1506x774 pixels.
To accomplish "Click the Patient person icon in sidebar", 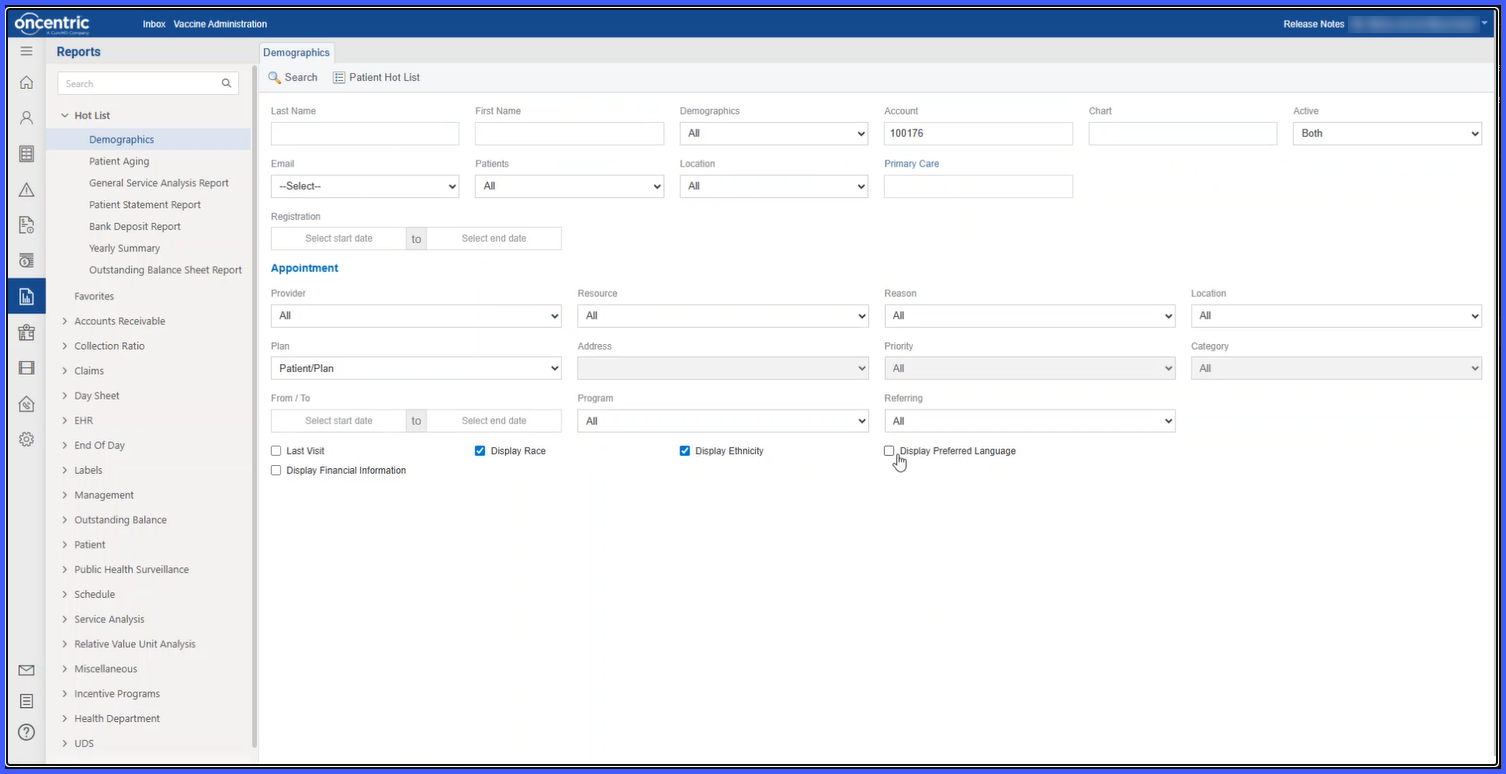I will point(27,118).
